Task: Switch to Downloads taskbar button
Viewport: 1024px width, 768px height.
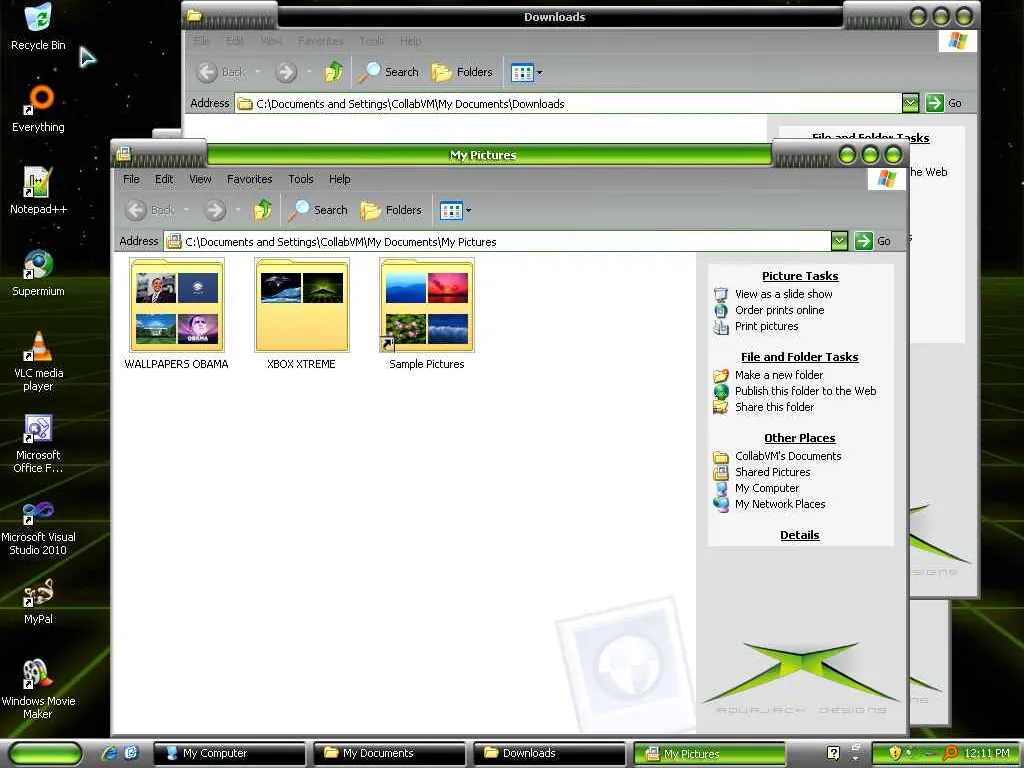Action: coord(549,753)
